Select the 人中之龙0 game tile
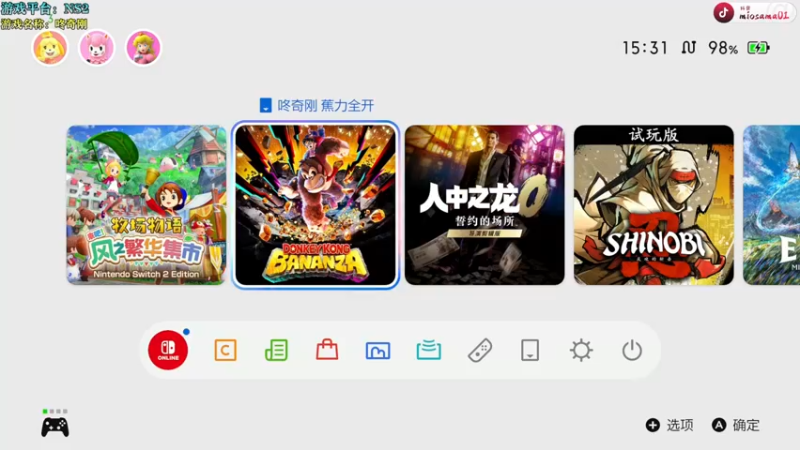Viewport: 800px width, 450px height. (x=485, y=205)
